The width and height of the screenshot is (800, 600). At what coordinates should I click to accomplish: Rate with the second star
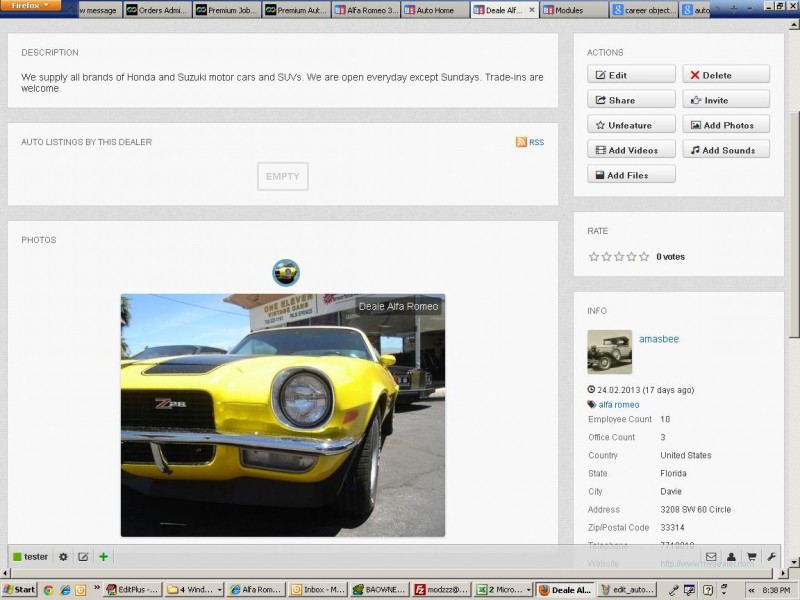click(x=606, y=256)
